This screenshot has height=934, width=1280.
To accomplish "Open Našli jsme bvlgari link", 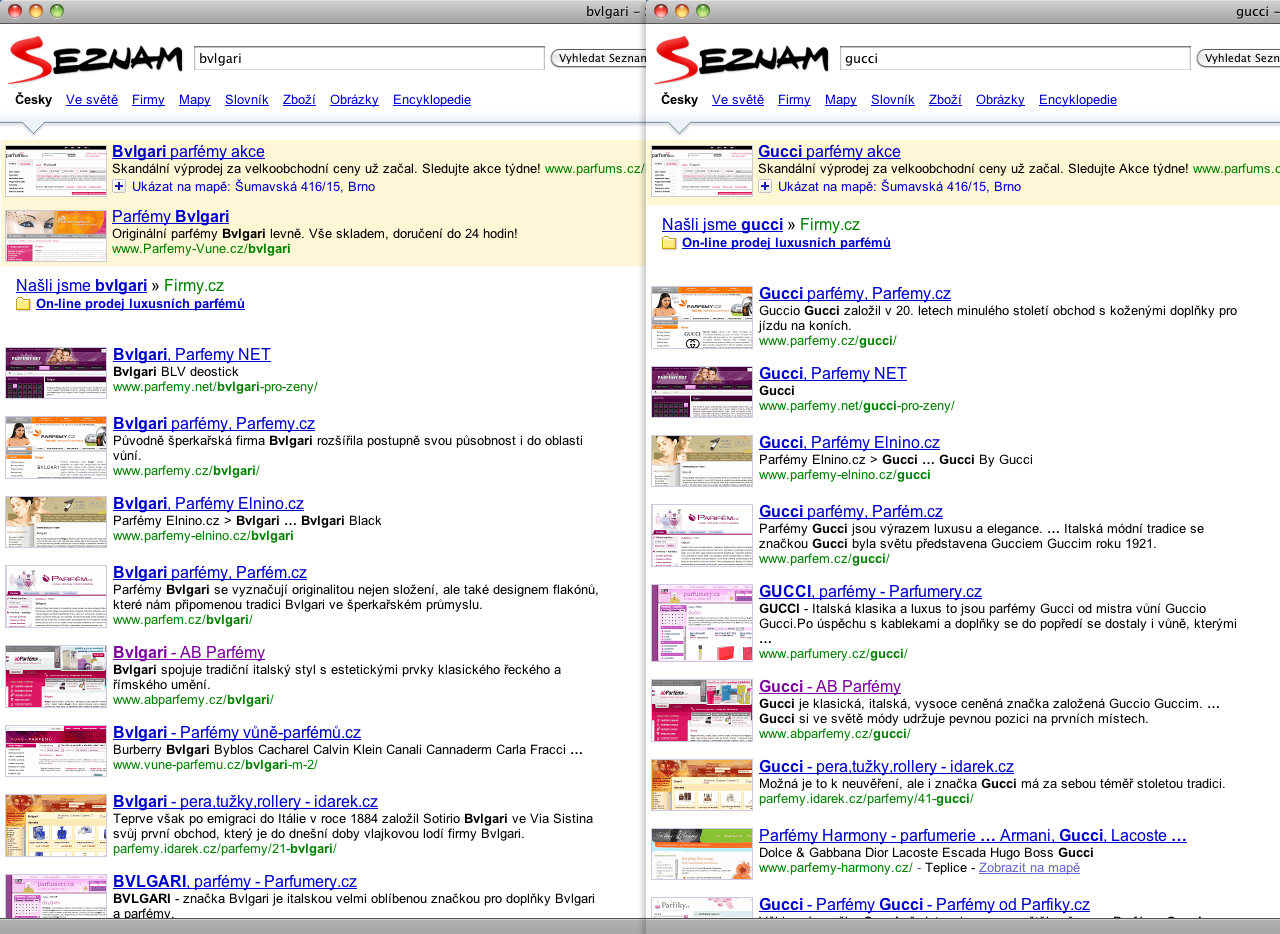I will 82,285.
